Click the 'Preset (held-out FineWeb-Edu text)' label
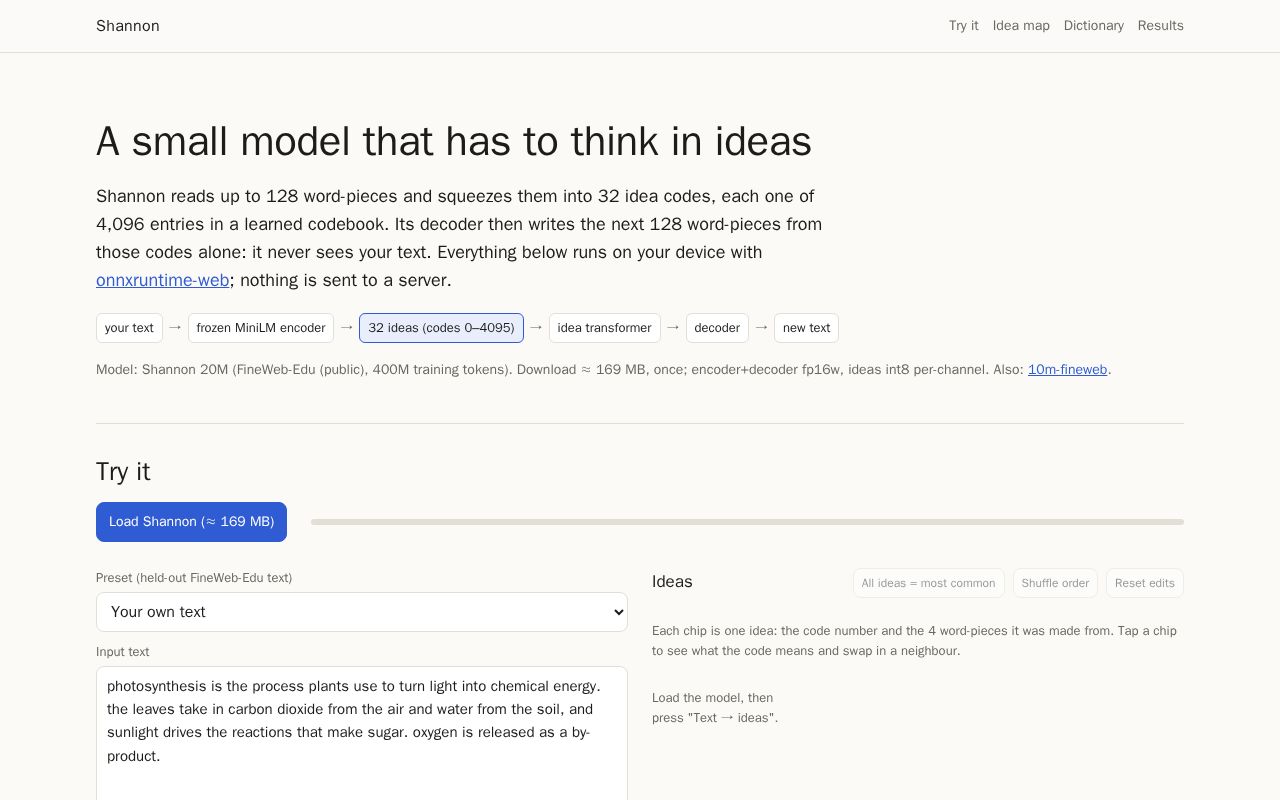 click(x=194, y=578)
